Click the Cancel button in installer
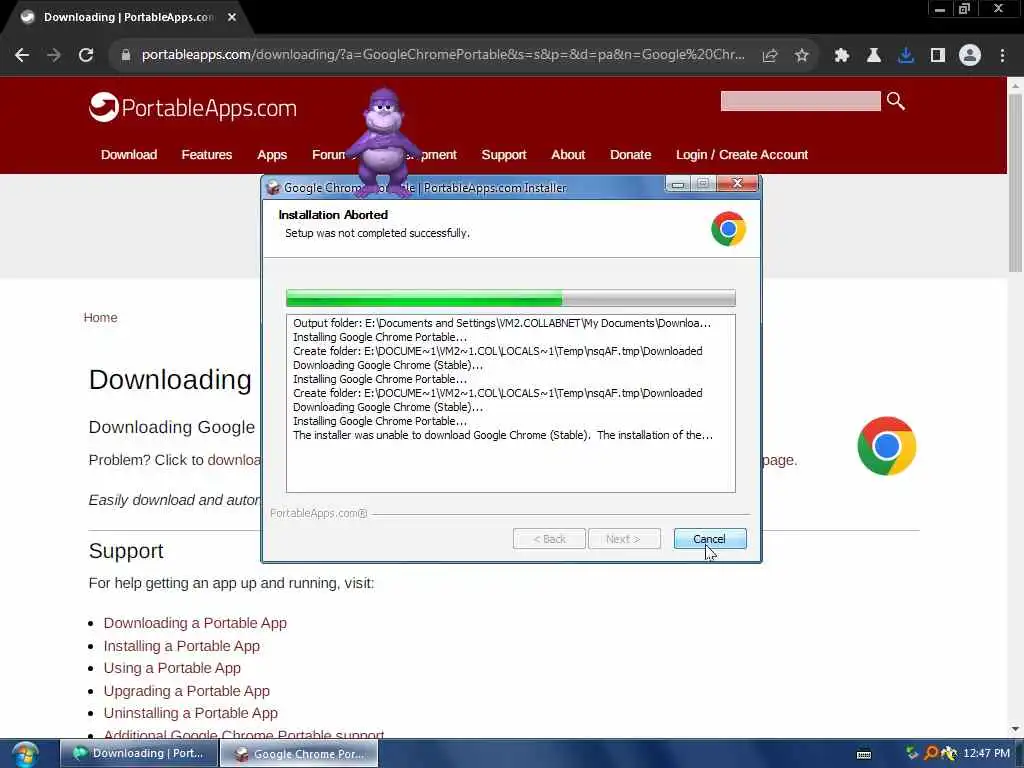Screen dimensions: 1024x768 click(709, 539)
